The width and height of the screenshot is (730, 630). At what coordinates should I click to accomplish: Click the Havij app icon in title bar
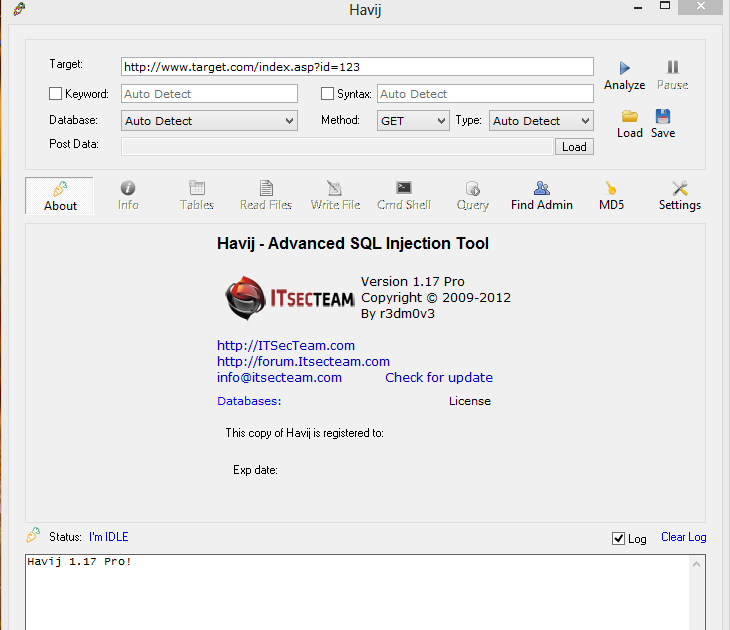(19, 8)
